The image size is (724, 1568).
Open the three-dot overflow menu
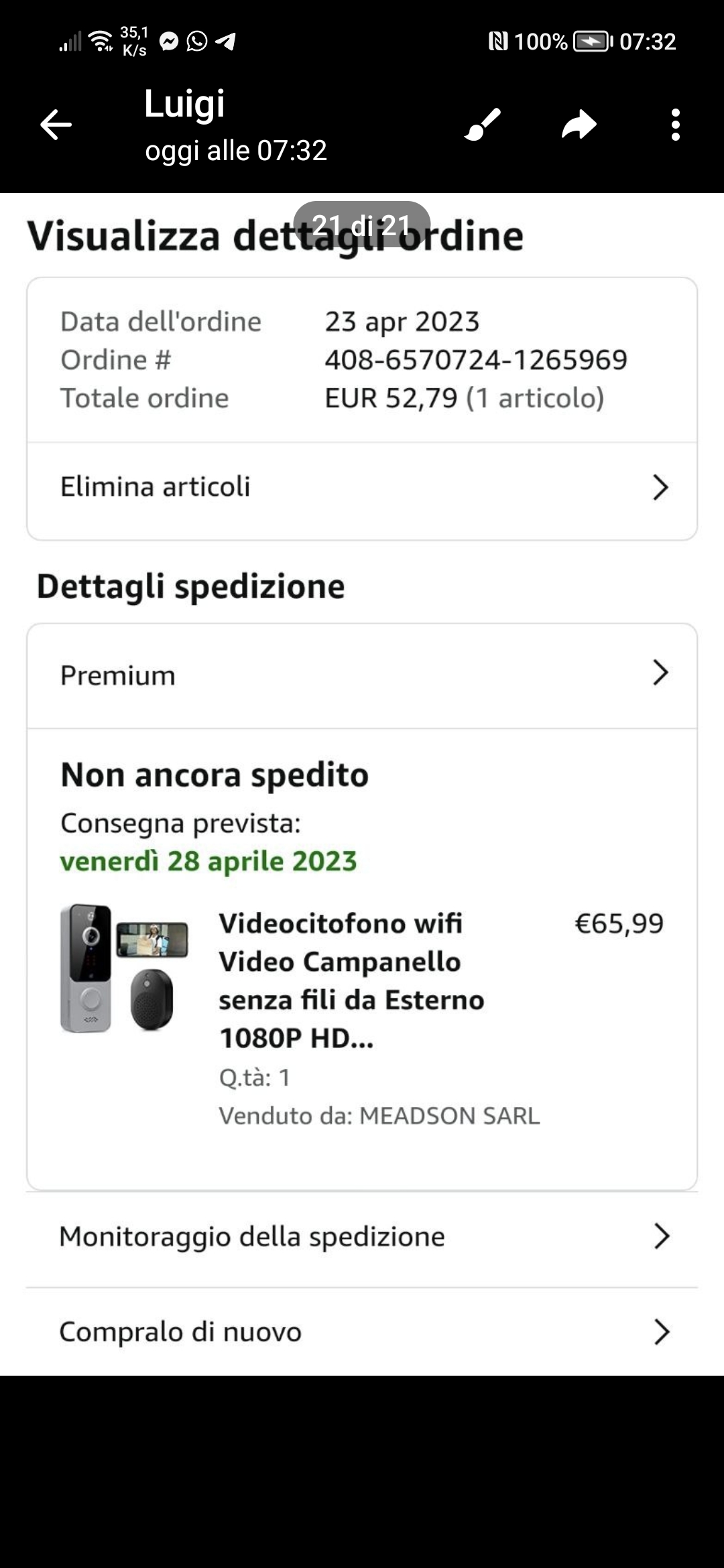(x=675, y=125)
